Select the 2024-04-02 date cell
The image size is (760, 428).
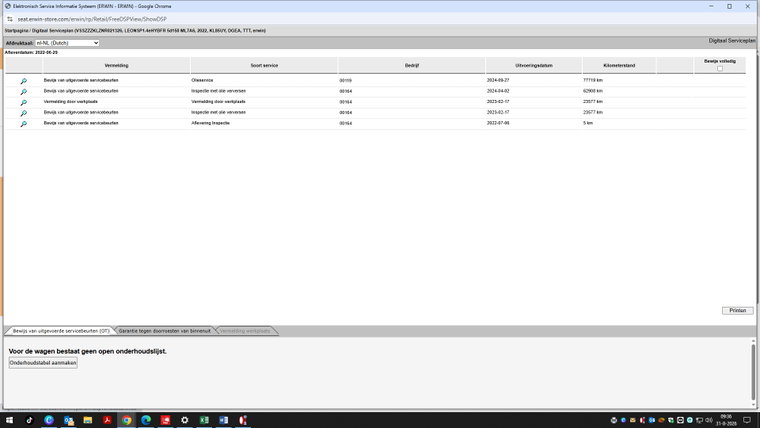click(x=498, y=91)
